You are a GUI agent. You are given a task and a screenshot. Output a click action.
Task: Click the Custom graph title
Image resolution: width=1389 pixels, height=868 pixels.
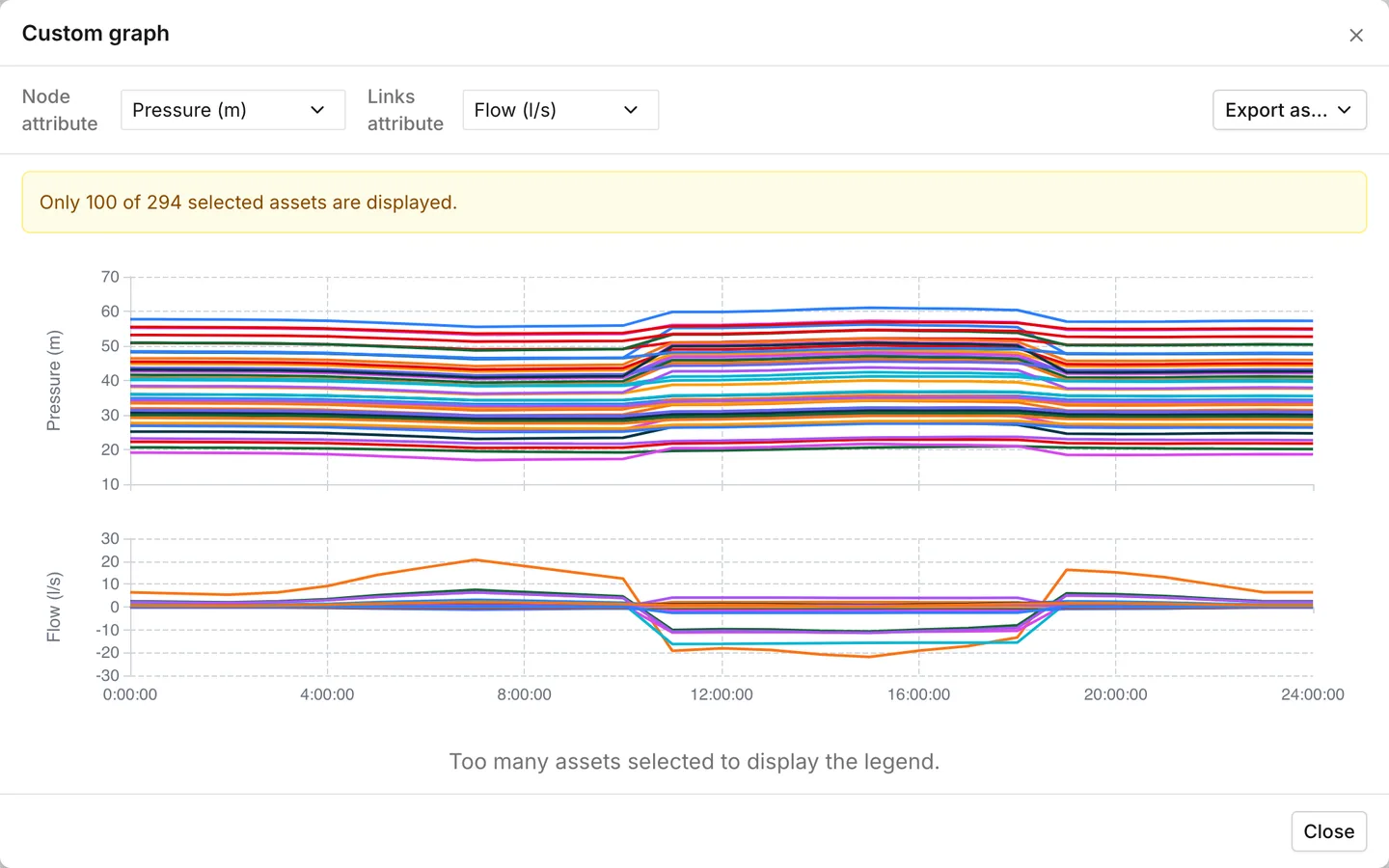coord(95,33)
